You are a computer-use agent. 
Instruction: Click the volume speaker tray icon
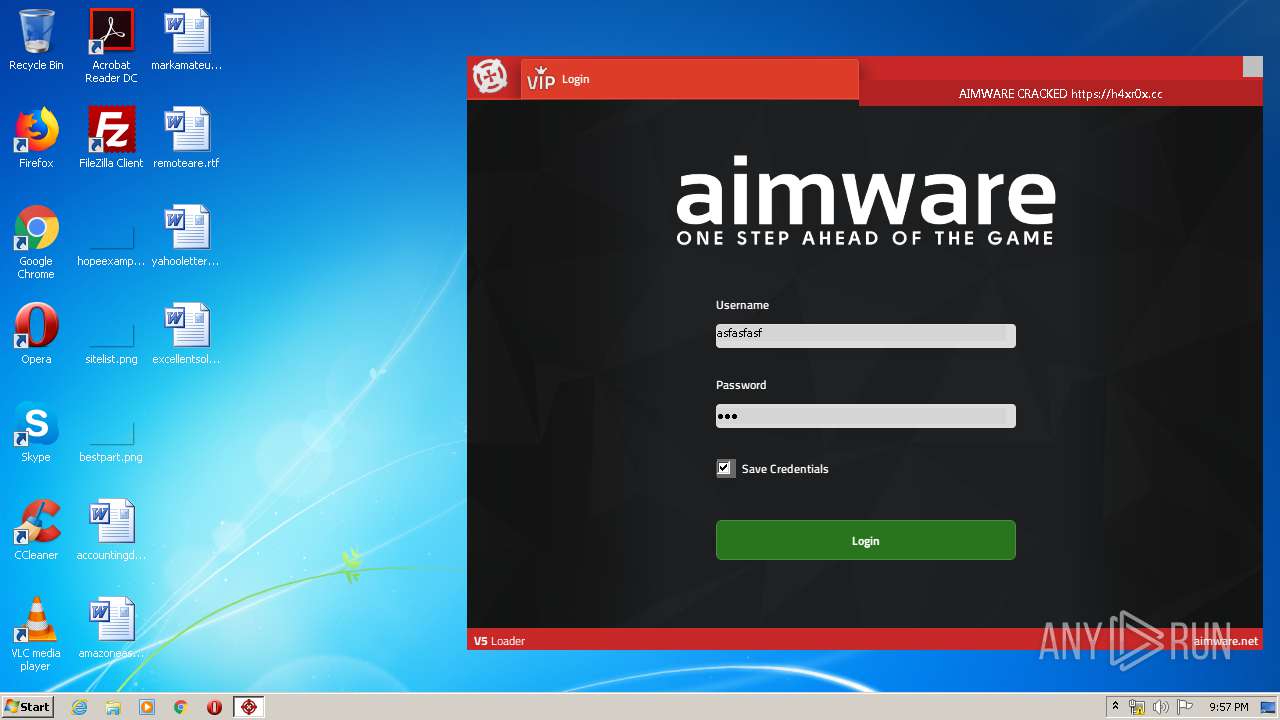[x=1161, y=707]
